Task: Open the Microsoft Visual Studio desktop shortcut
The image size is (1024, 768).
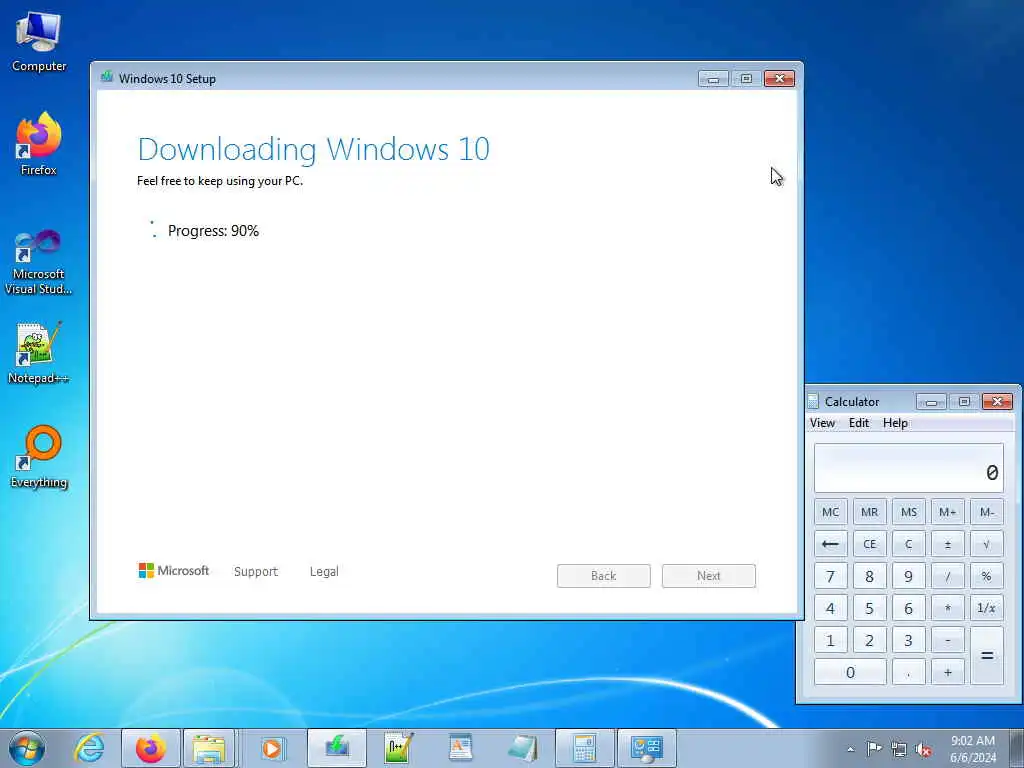Action: click(39, 262)
